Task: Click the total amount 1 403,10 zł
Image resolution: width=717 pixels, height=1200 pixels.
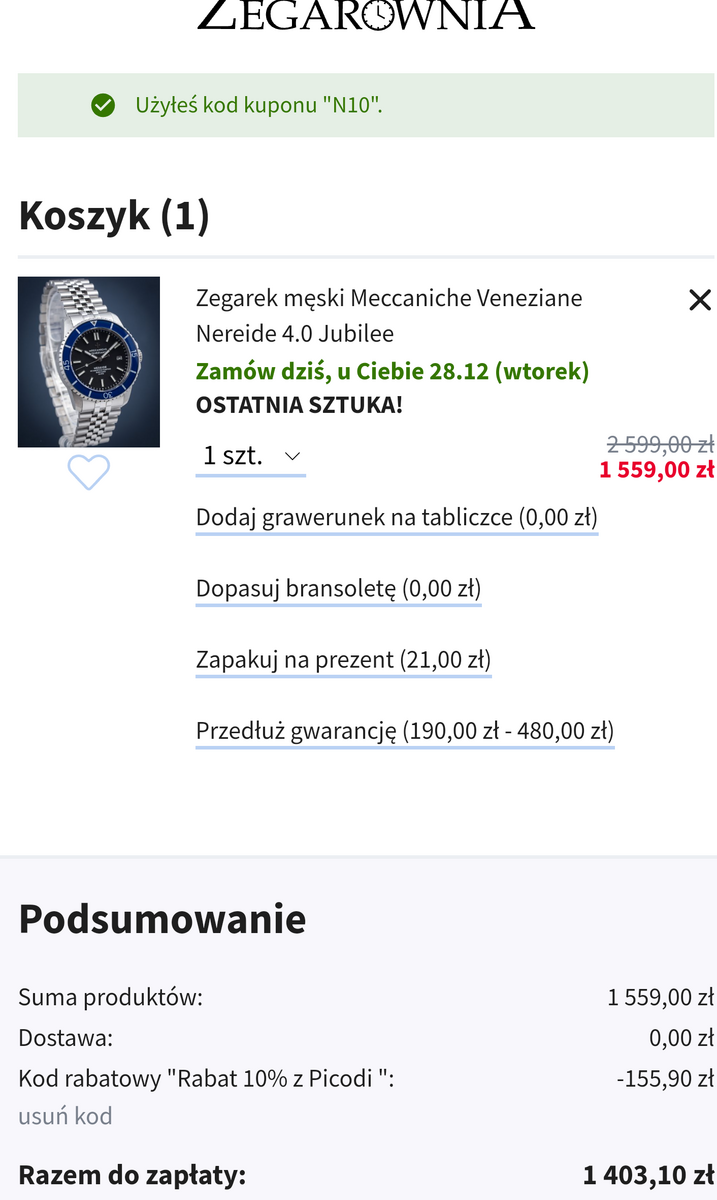Action: click(x=648, y=1176)
